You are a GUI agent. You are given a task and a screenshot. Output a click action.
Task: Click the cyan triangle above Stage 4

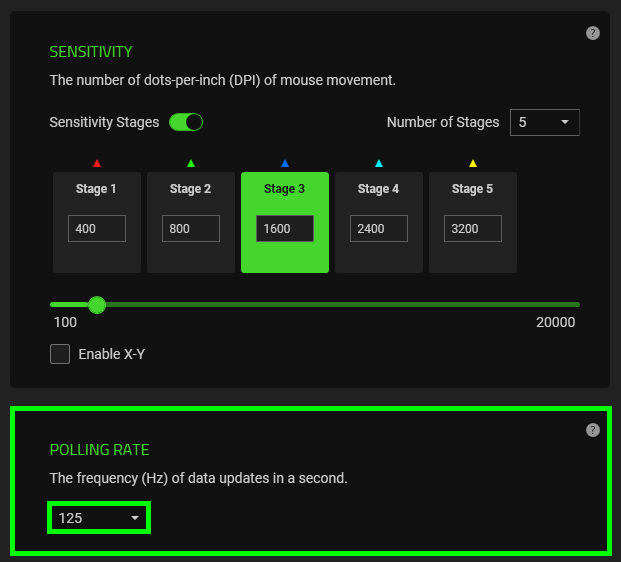[x=379, y=163]
